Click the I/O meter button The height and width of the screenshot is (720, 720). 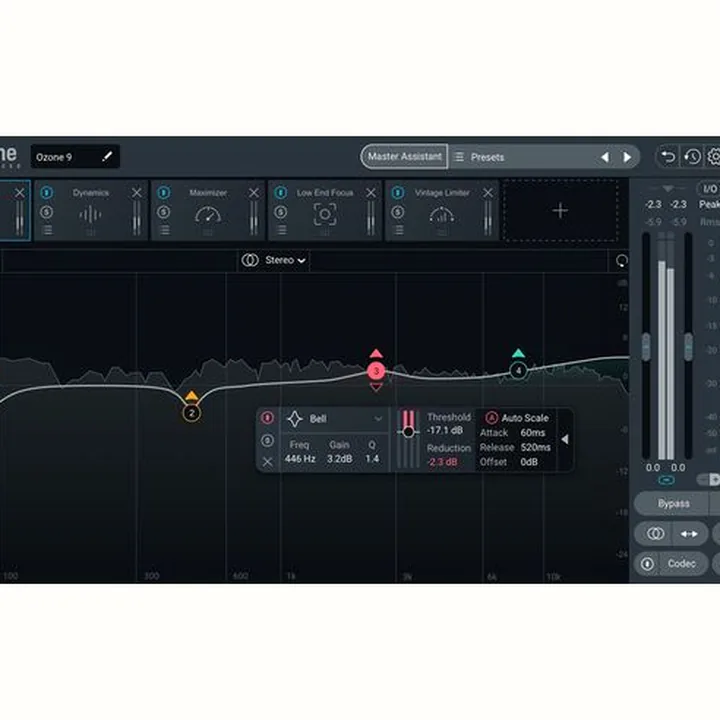coord(709,189)
